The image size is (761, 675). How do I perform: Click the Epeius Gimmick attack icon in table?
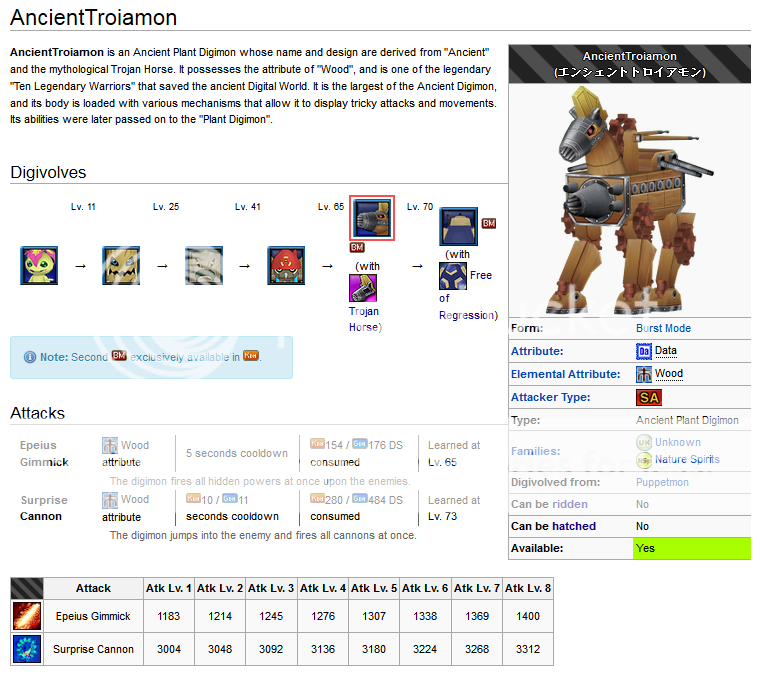click(x=27, y=616)
